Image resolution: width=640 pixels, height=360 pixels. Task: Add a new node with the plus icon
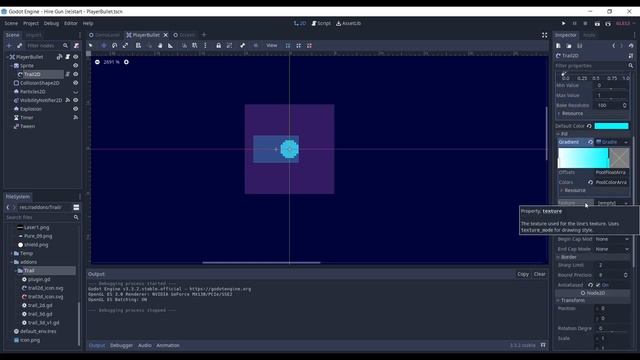click(x=9, y=46)
